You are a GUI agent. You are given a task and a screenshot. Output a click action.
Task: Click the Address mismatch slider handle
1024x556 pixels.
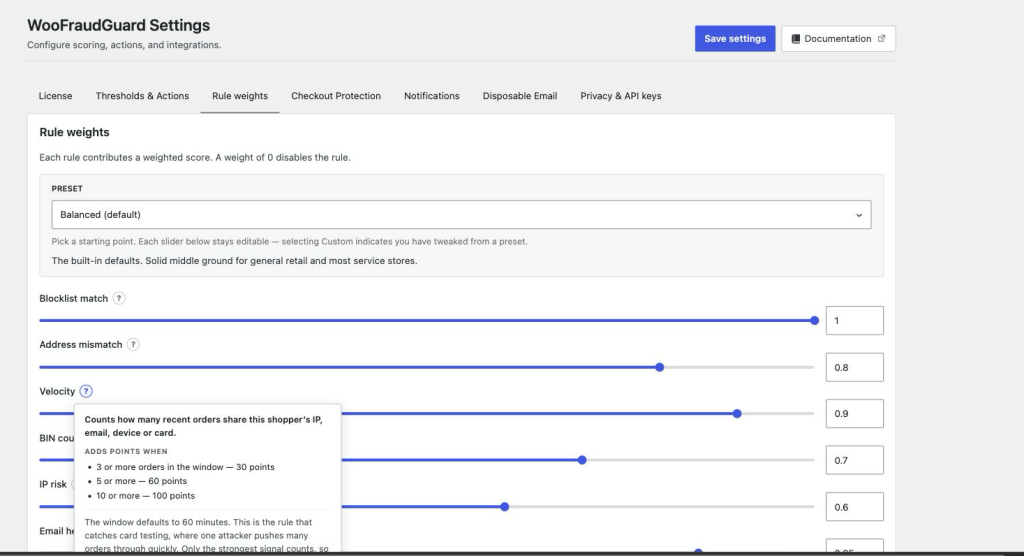660,367
